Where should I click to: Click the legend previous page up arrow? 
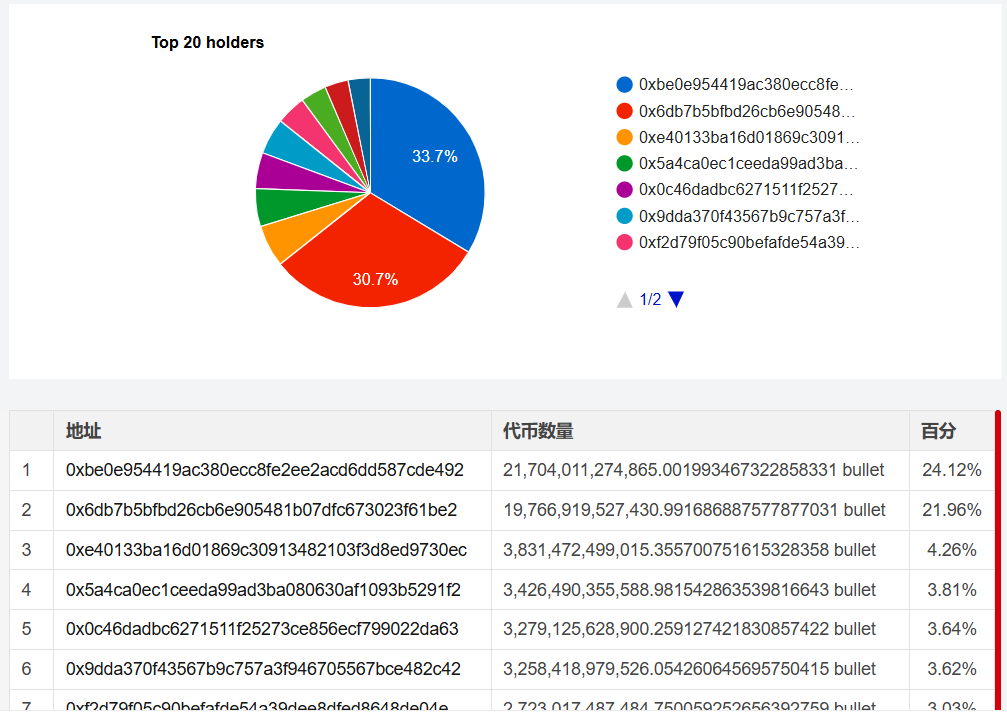point(625,299)
